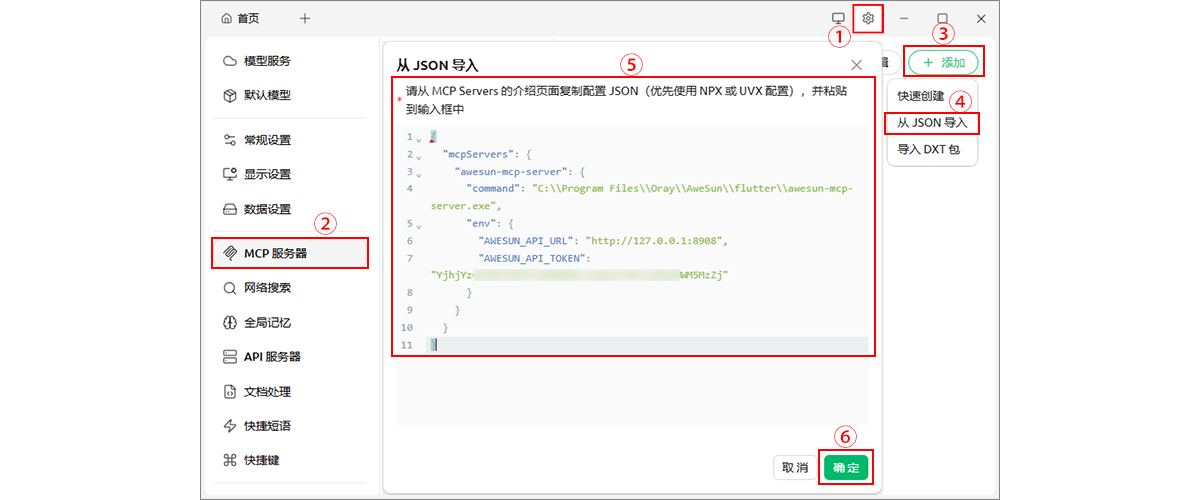This screenshot has height=500, width=1200.
Task: Click the green 添加 add button
Action: click(x=944, y=62)
